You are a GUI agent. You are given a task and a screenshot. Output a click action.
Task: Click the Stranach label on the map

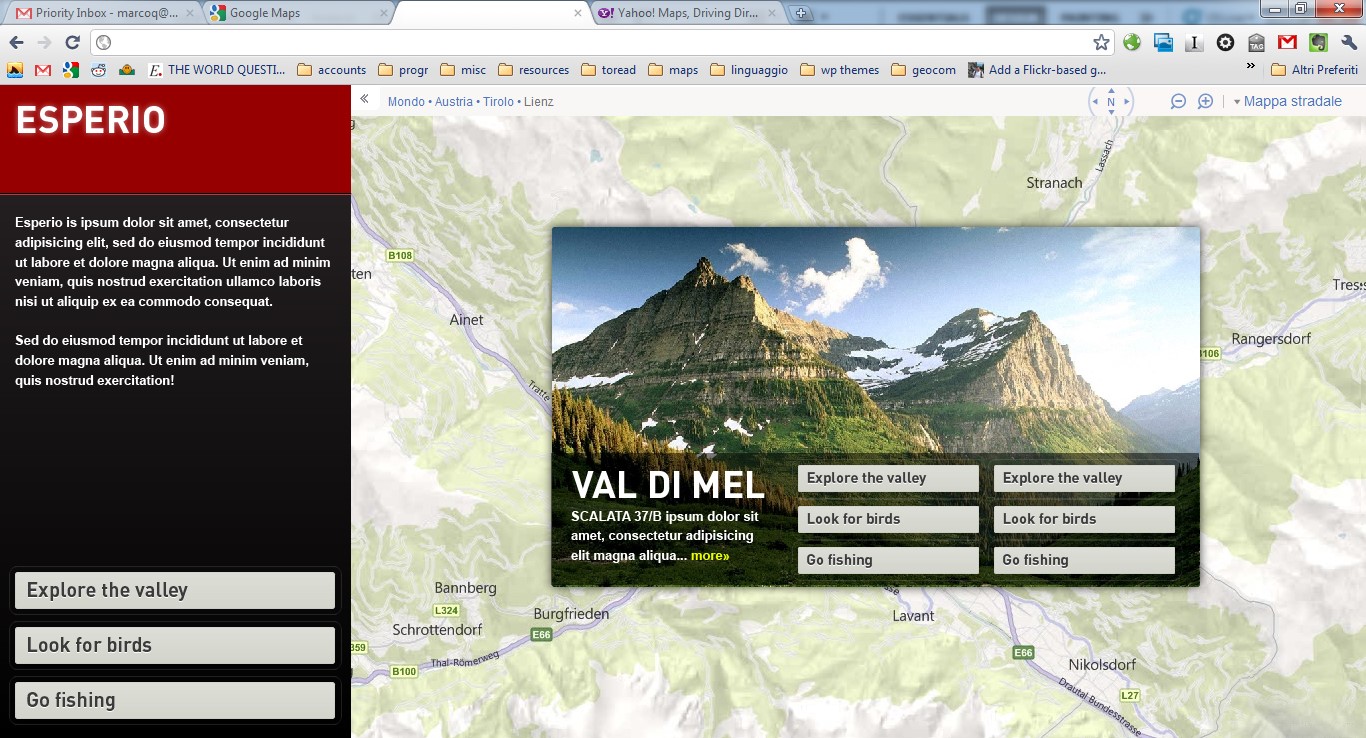pyautogui.click(x=1054, y=183)
